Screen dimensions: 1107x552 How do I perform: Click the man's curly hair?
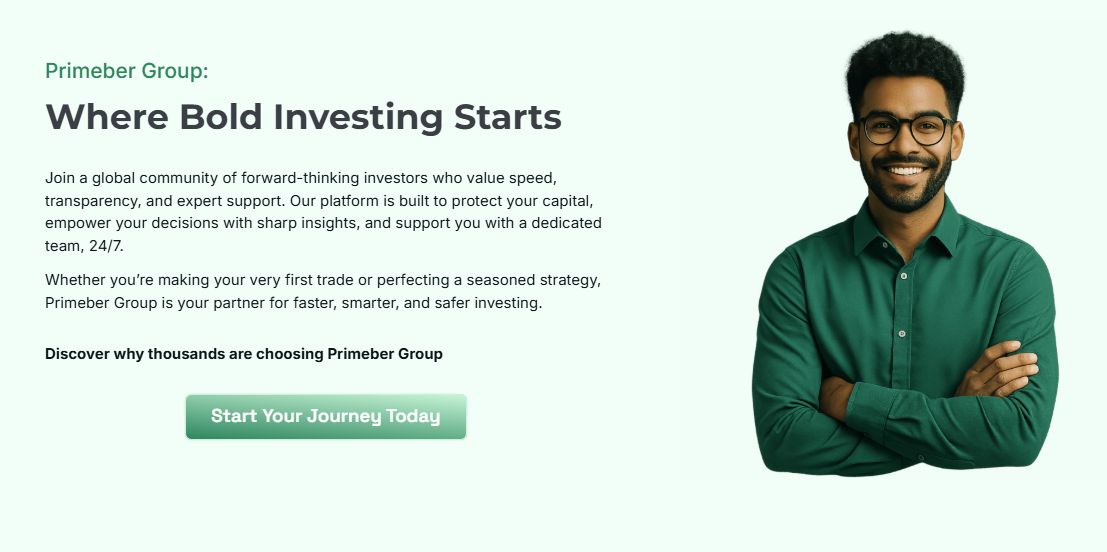click(x=904, y=62)
